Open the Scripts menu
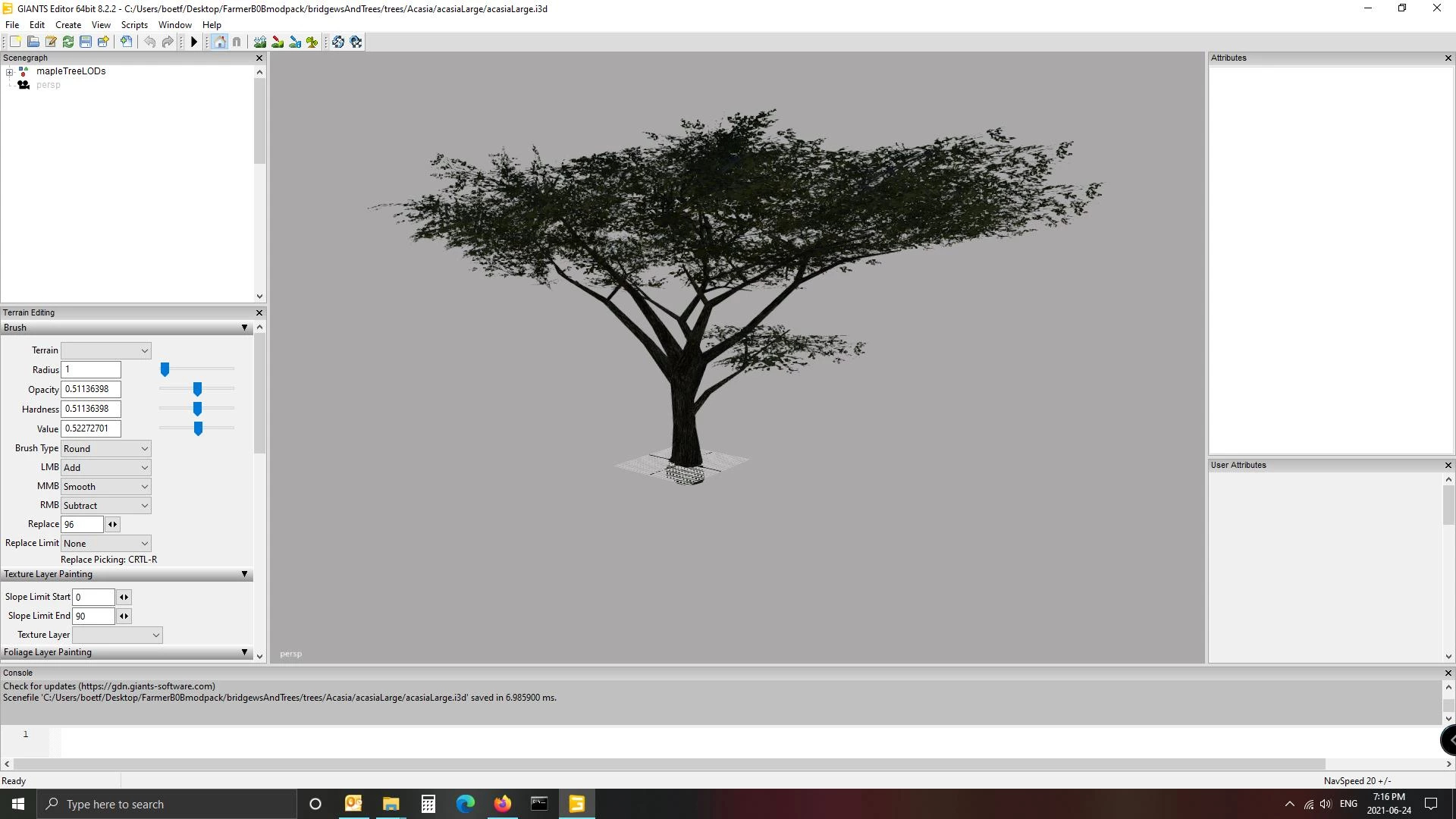1456x819 pixels. (134, 25)
